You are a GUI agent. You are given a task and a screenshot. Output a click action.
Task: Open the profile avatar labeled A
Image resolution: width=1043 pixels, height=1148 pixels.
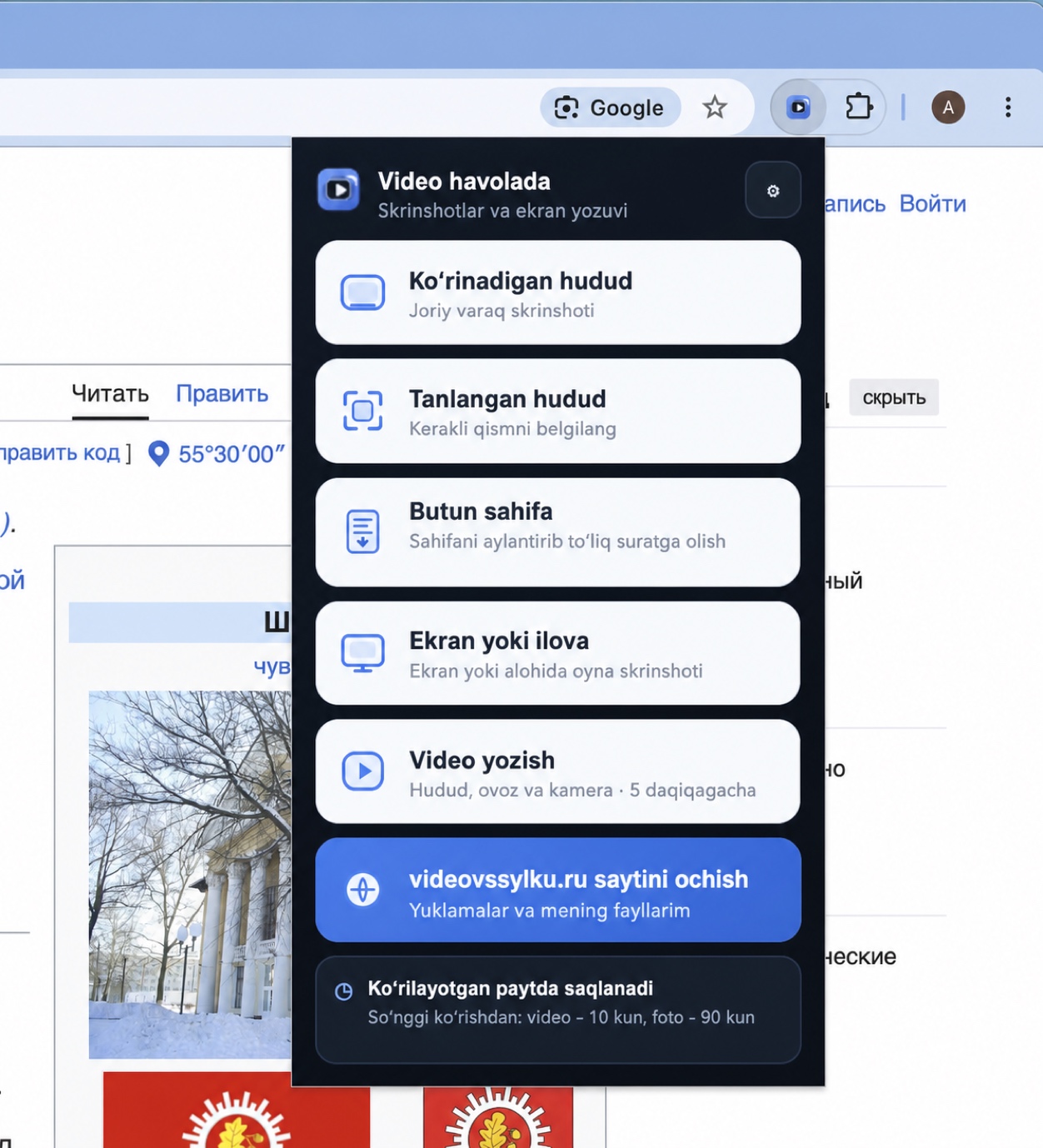coord(948,107)
